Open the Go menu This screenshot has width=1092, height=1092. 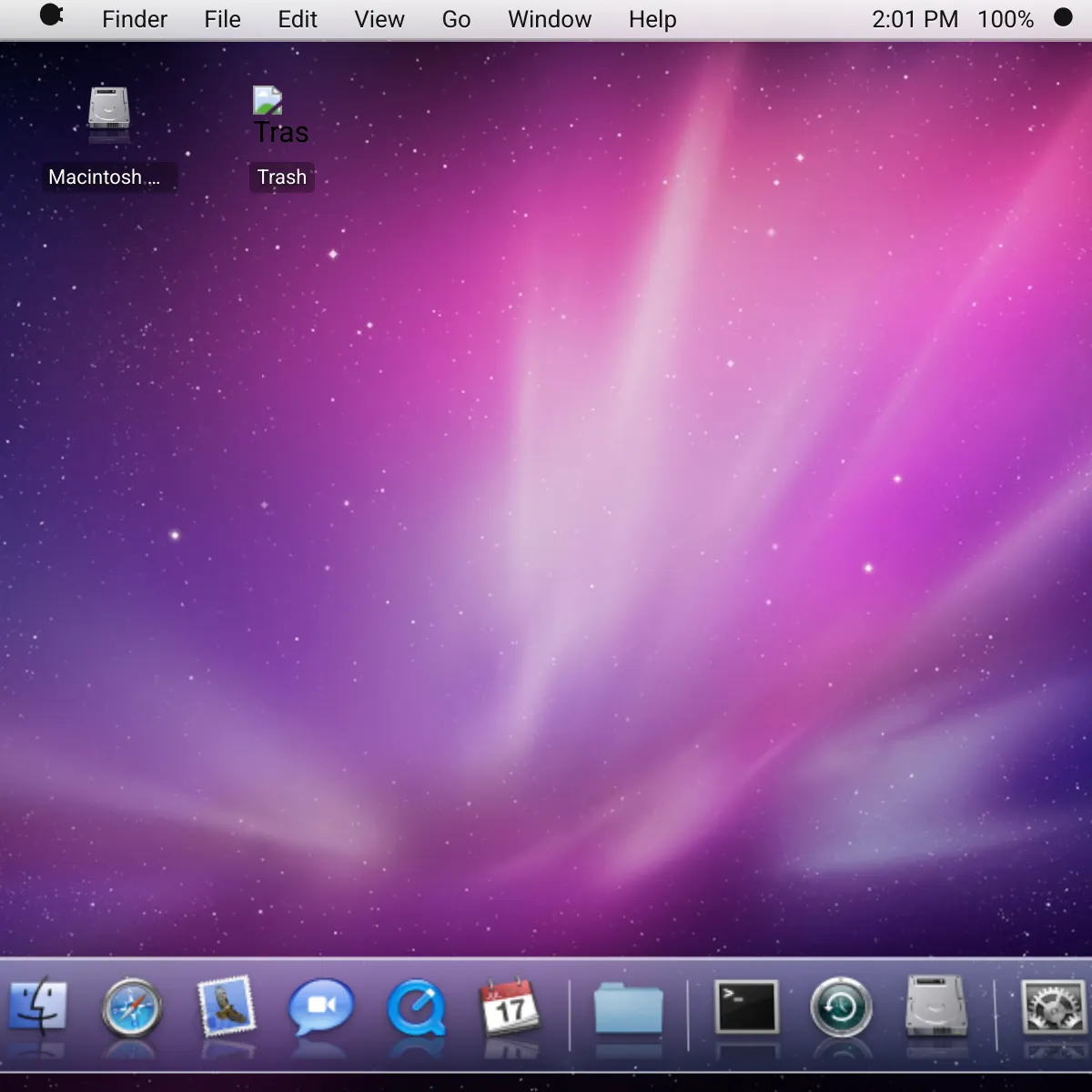point(456,19)
